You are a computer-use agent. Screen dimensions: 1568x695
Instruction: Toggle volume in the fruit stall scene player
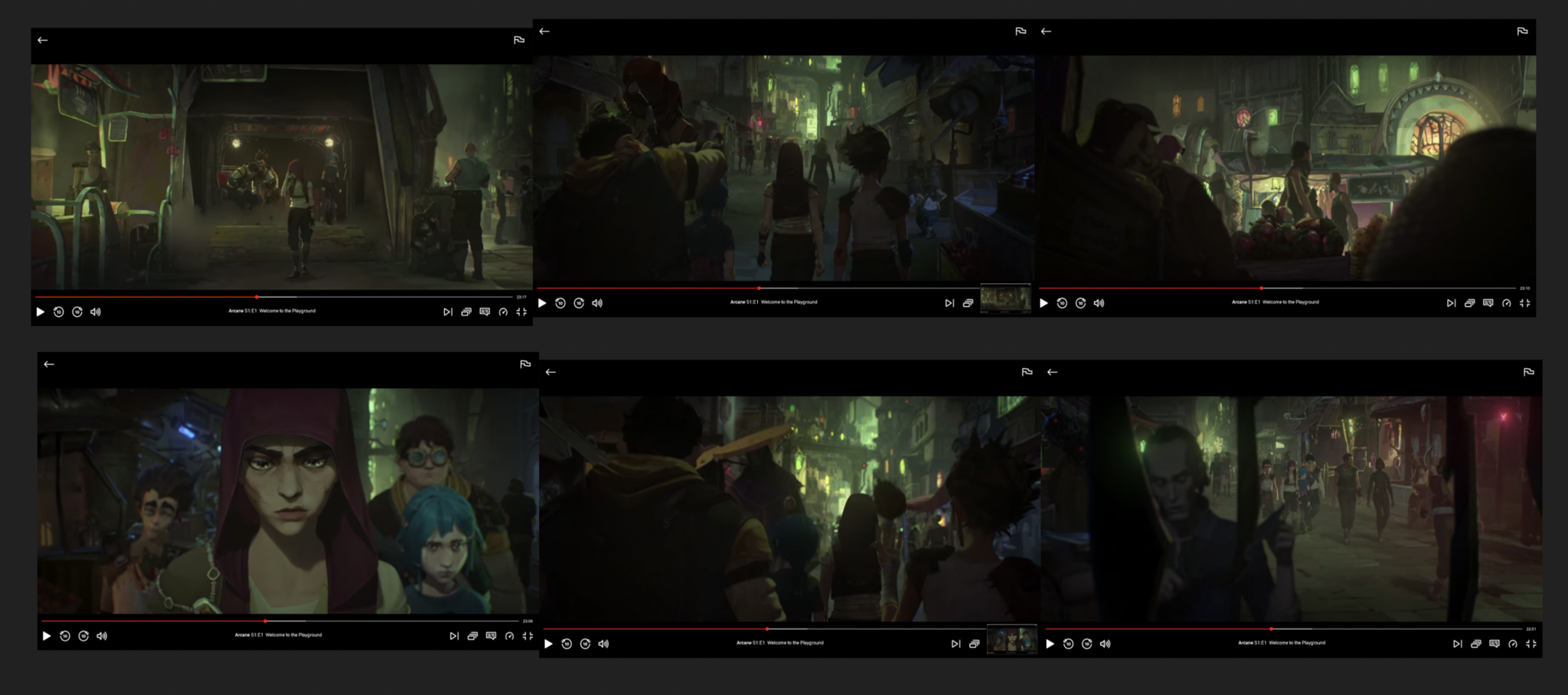pos(1099,303)
